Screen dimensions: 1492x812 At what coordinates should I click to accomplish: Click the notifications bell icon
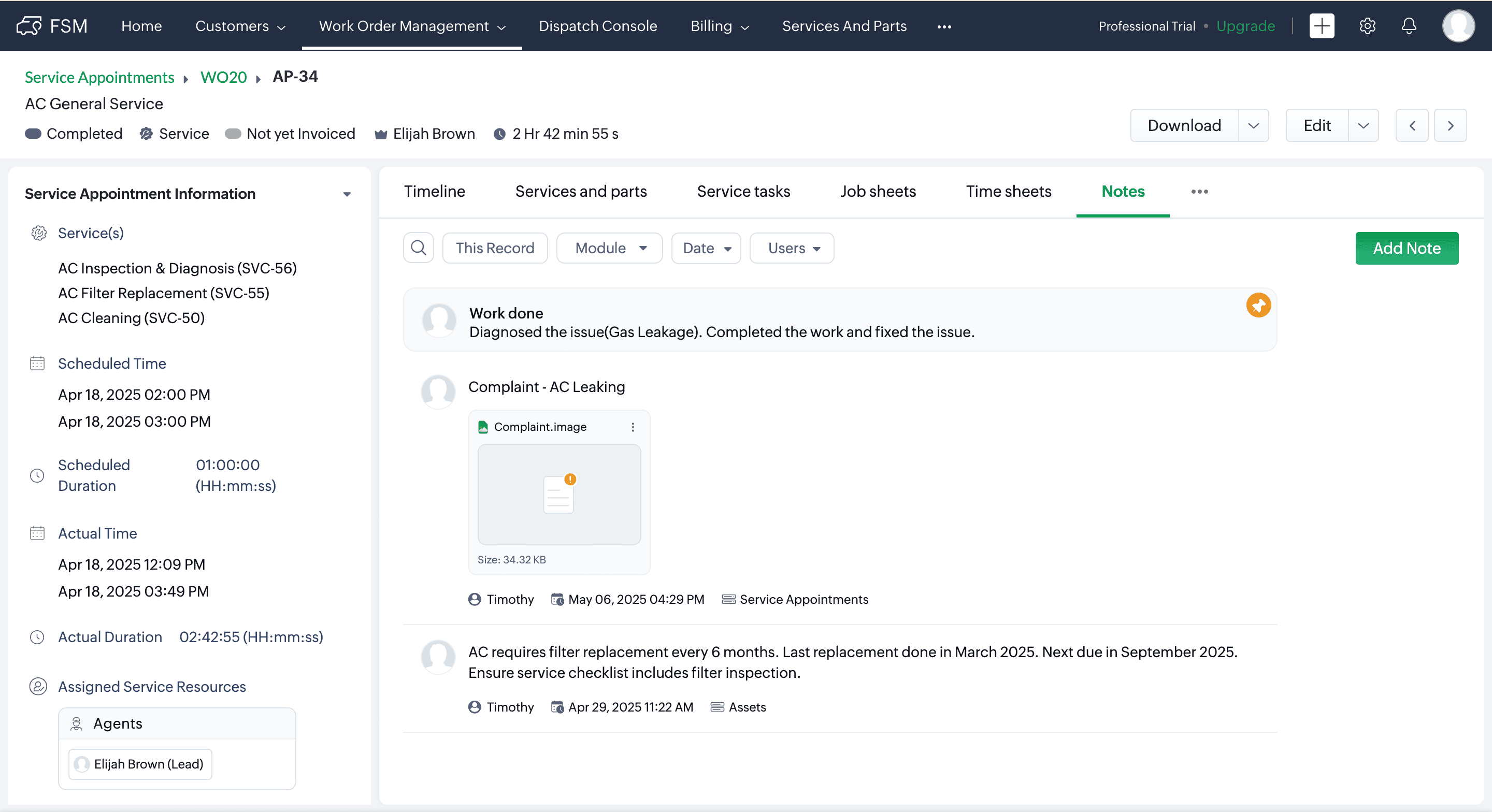(x=1409, y=26)
